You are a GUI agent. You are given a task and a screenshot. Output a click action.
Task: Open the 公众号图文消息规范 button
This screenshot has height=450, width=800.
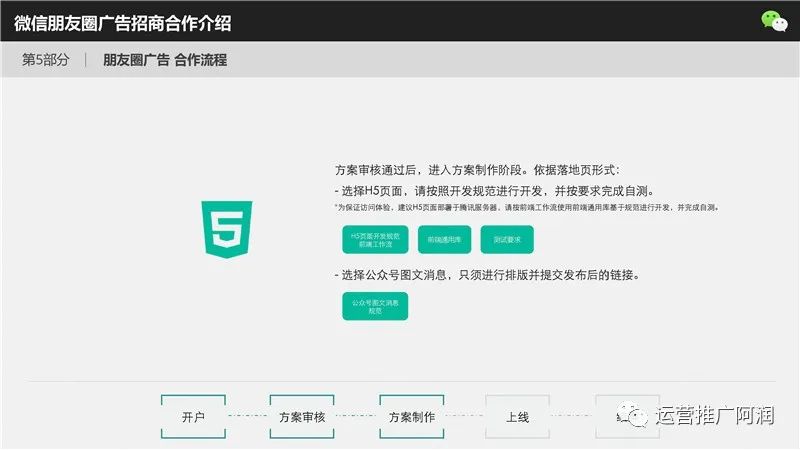point(375,306)
